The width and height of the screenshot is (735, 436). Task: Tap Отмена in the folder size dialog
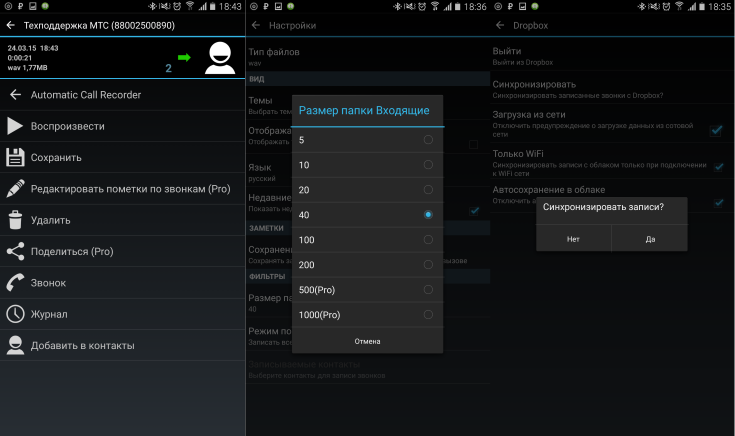coord(368,341)
